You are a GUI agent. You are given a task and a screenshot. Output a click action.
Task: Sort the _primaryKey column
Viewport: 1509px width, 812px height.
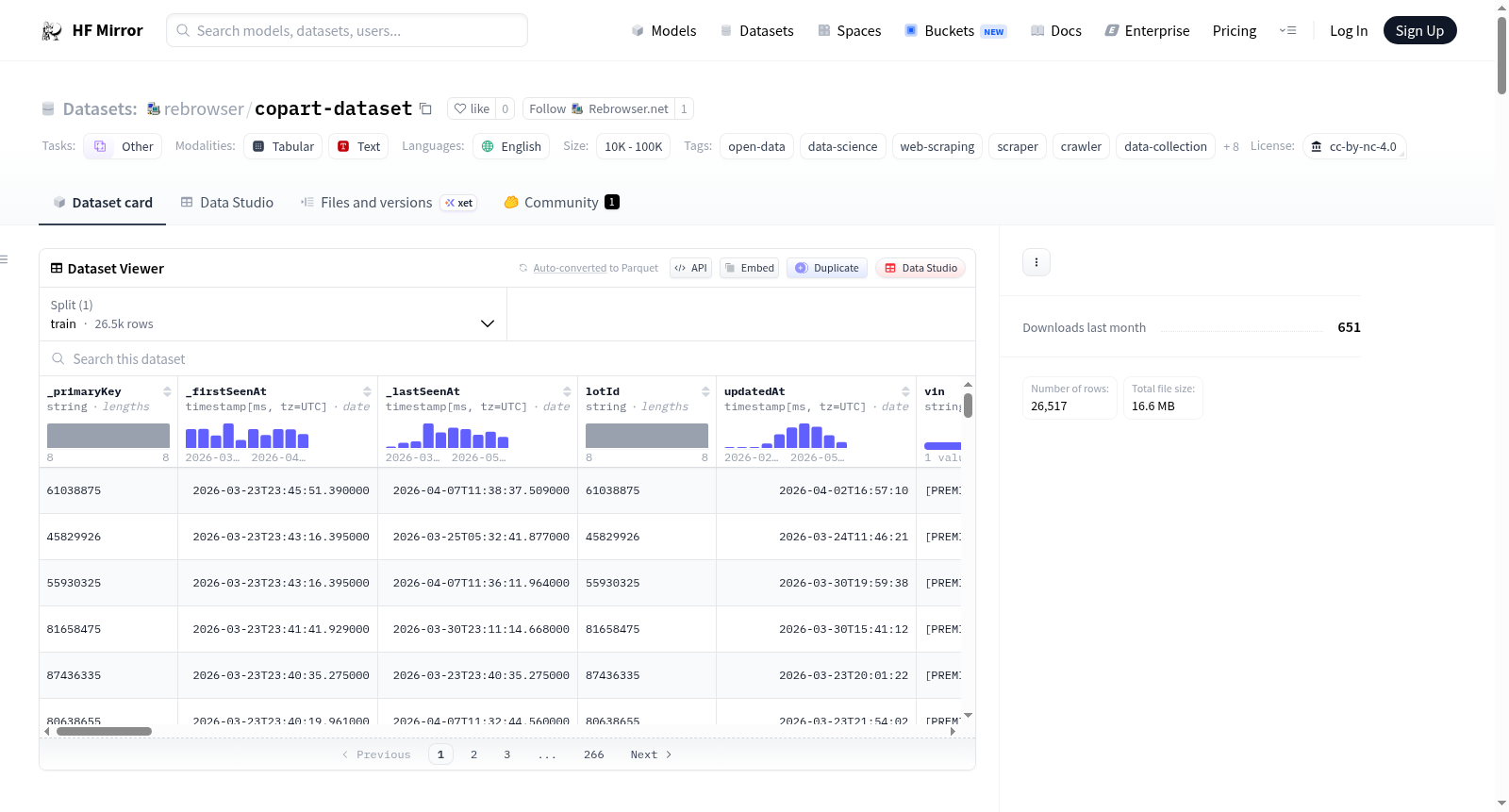pos(167,391)
